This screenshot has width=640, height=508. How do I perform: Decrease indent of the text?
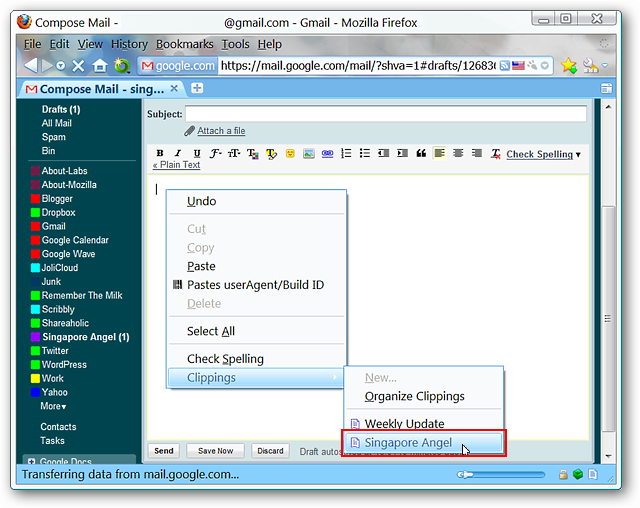[x=383, y=153]
